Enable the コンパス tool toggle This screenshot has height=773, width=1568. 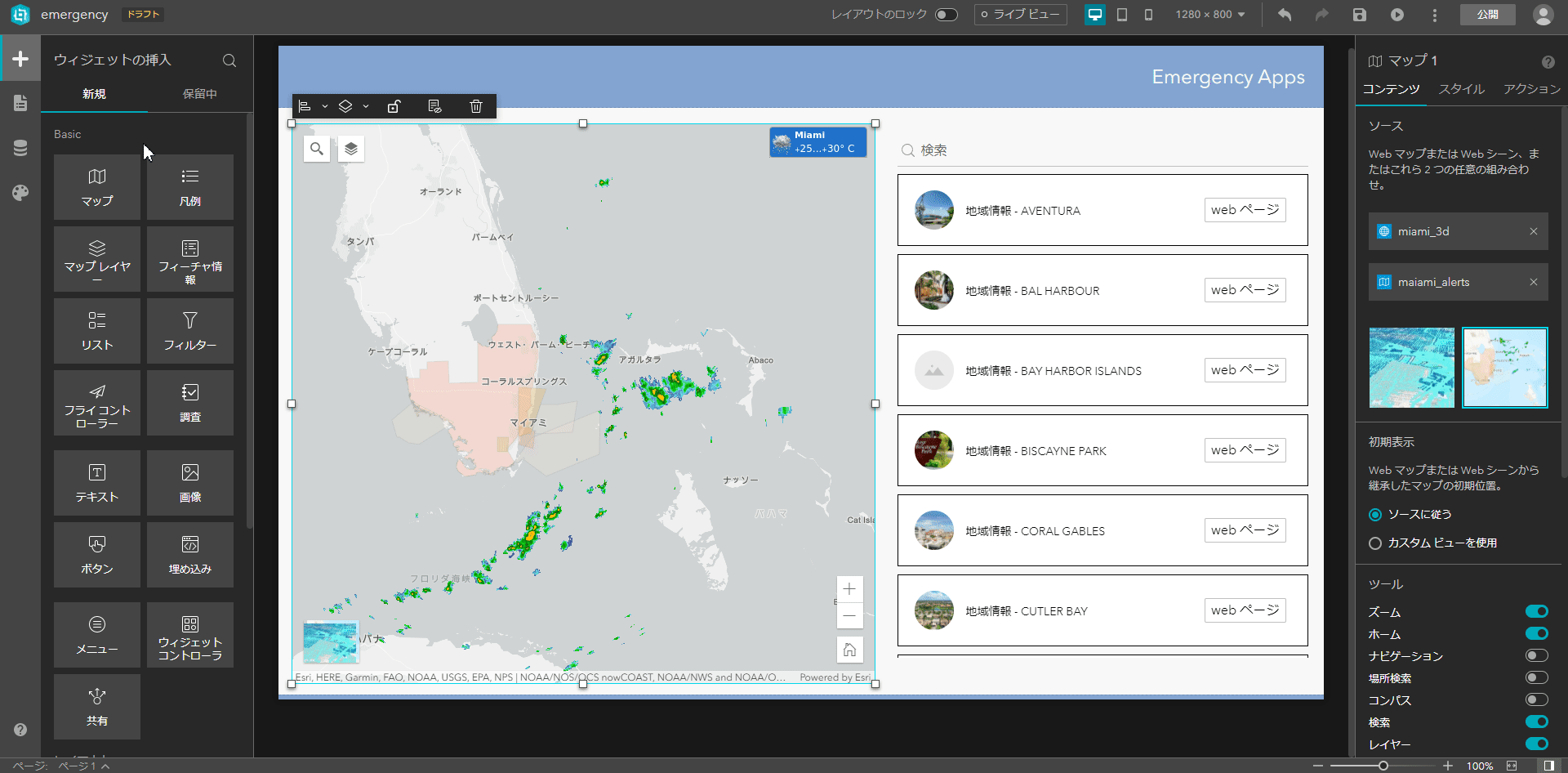coord(1536,699)
